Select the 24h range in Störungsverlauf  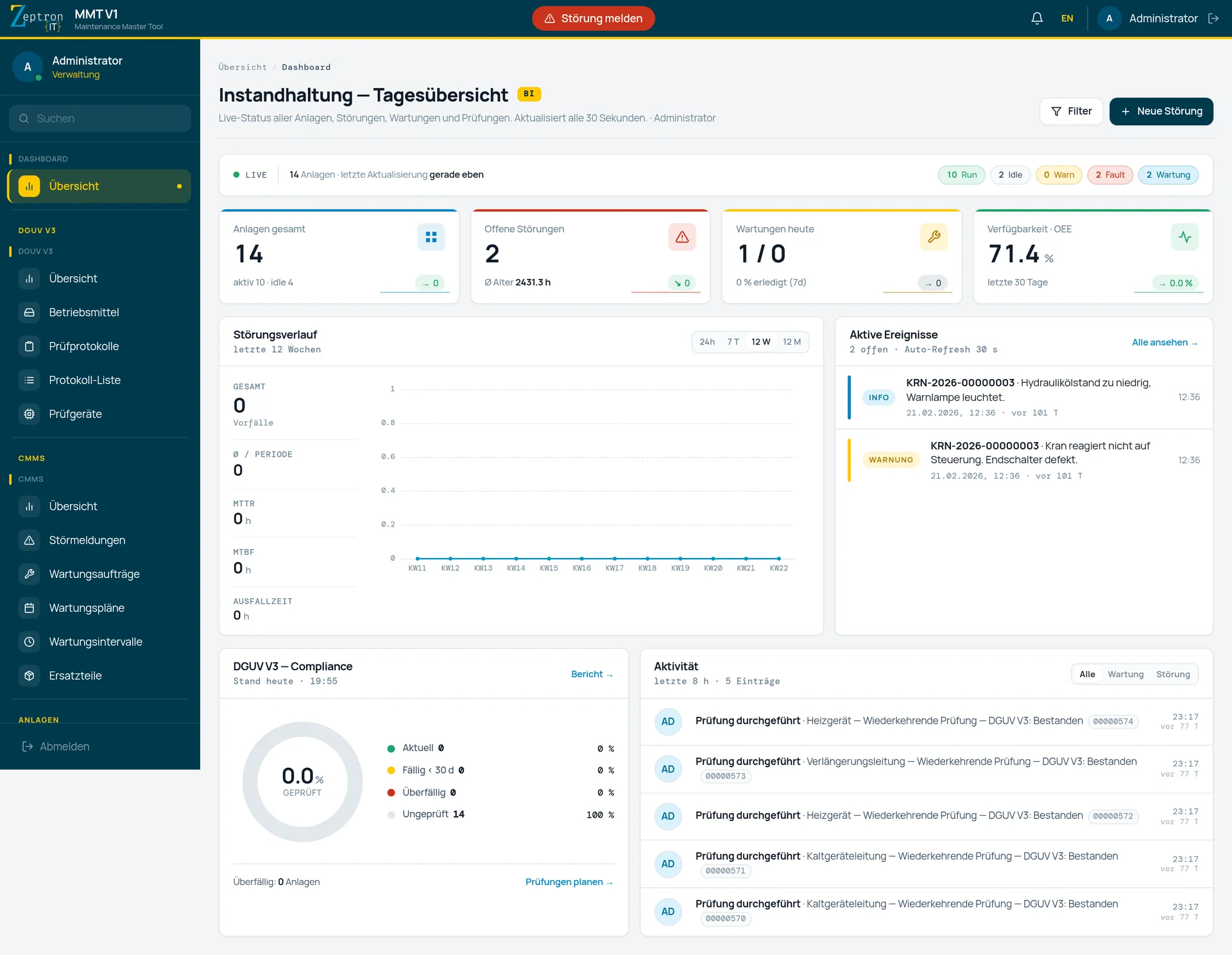tap(707, 342)
